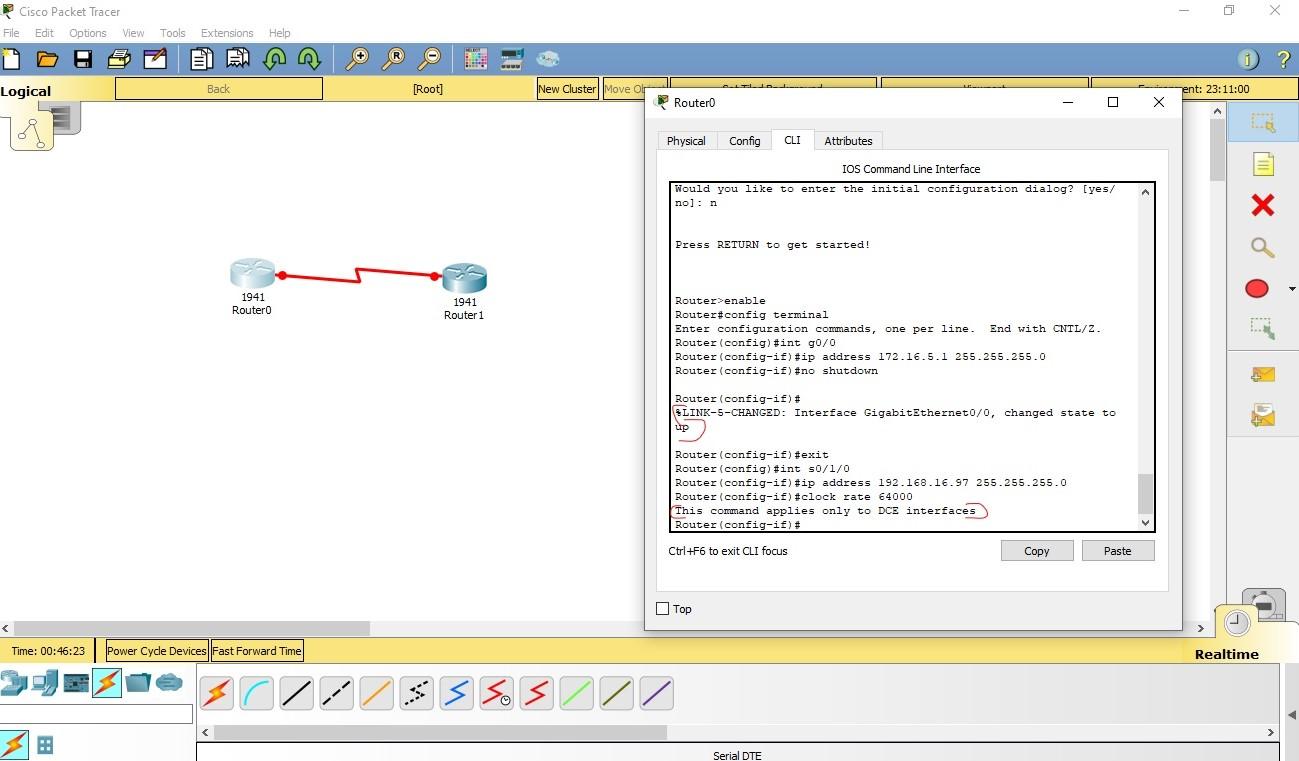This screenshot has height=761, width=1299.
Task: Pick the Console cable
Action: [x=257, y=693]
